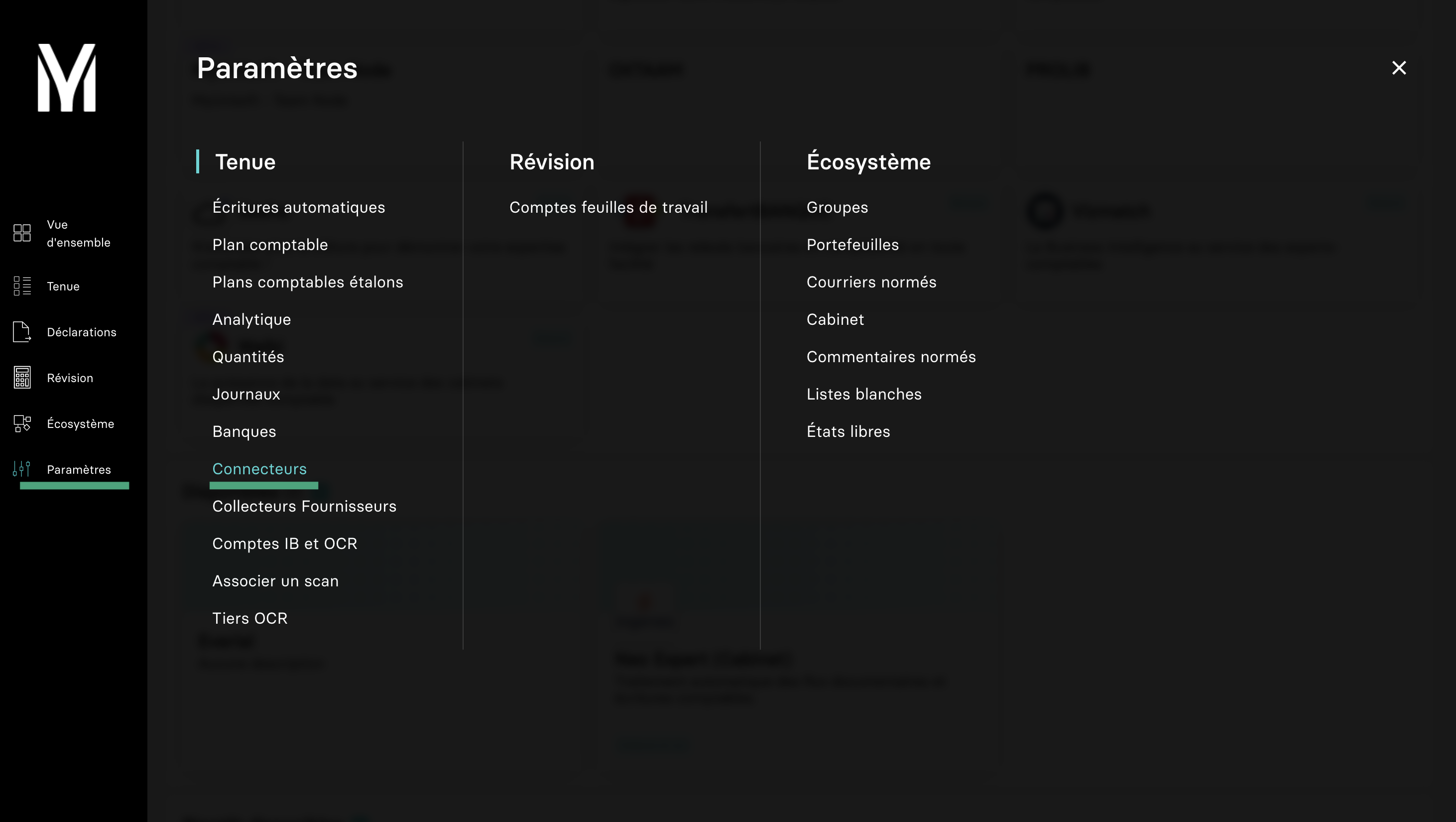Screen dimensions: 1456x822
Task: Open the Connecteurs settings page
Action: pyautogui.click(x=259, y=469)
